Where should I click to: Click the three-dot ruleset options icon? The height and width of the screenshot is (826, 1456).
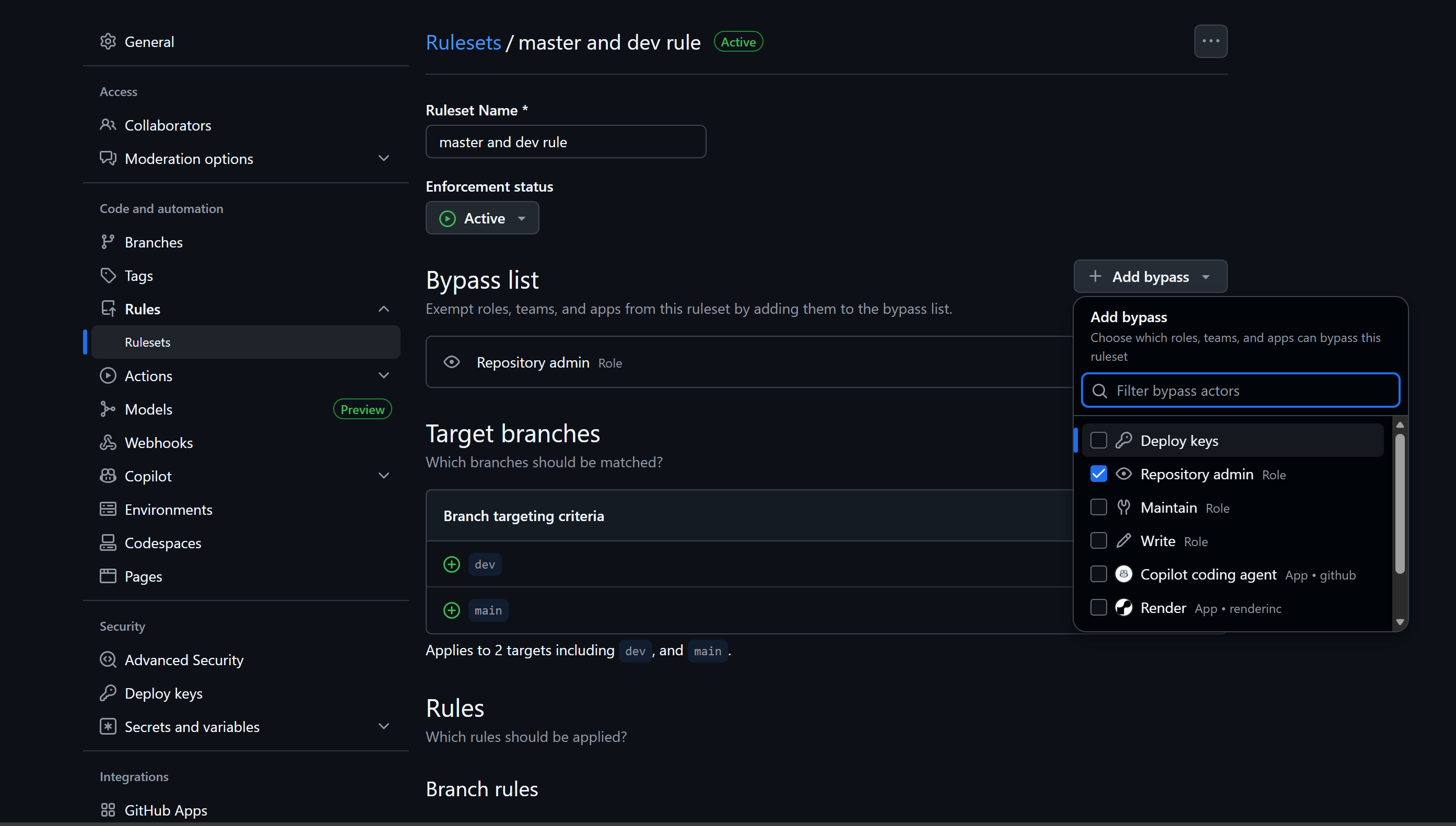1211,41
